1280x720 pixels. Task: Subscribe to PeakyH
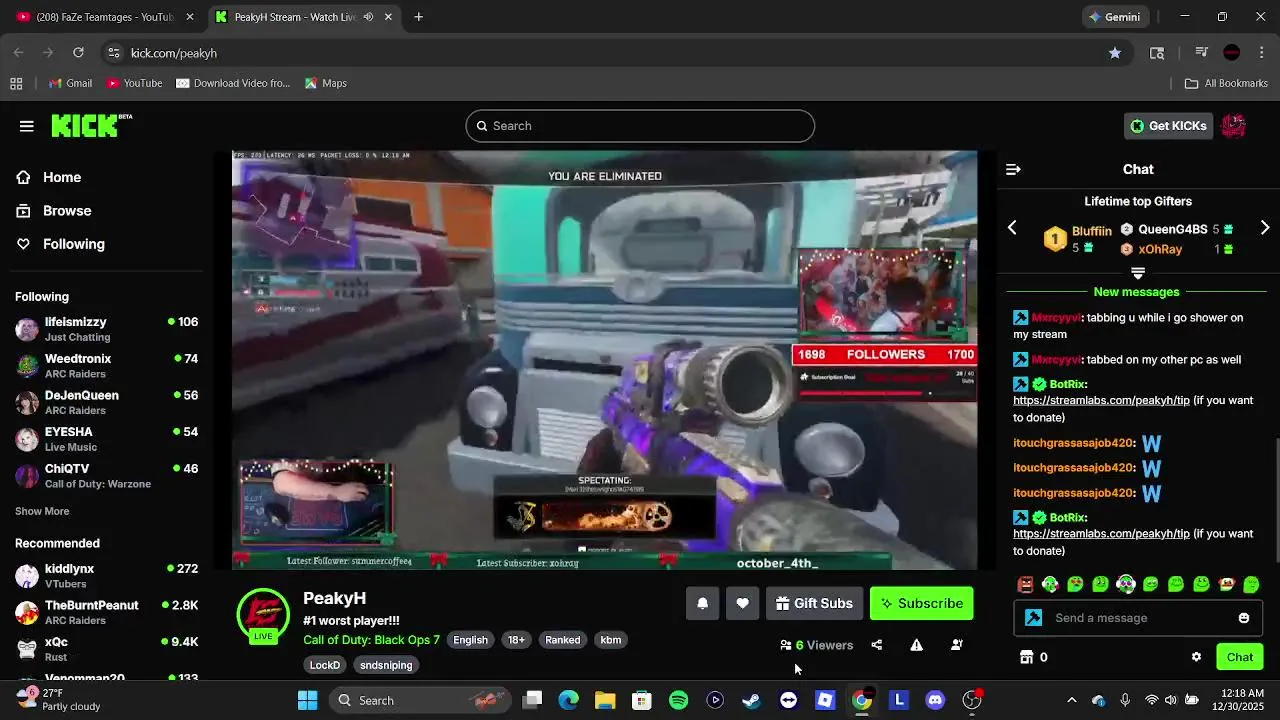pos(921,603)
